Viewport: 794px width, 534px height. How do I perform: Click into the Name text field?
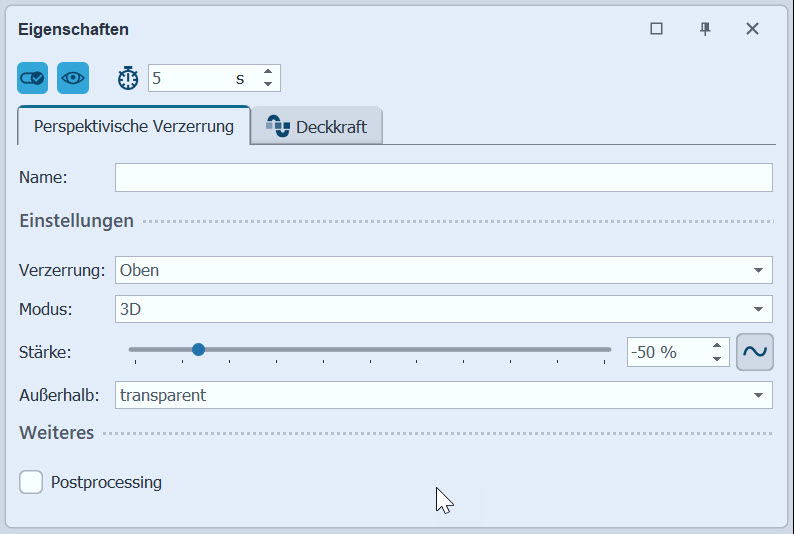pyautogui.click(x=444, y=177)
